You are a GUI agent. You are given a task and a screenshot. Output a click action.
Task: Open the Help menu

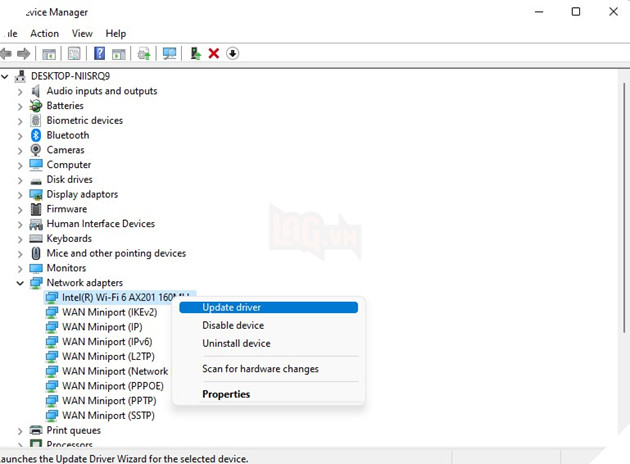116,33
